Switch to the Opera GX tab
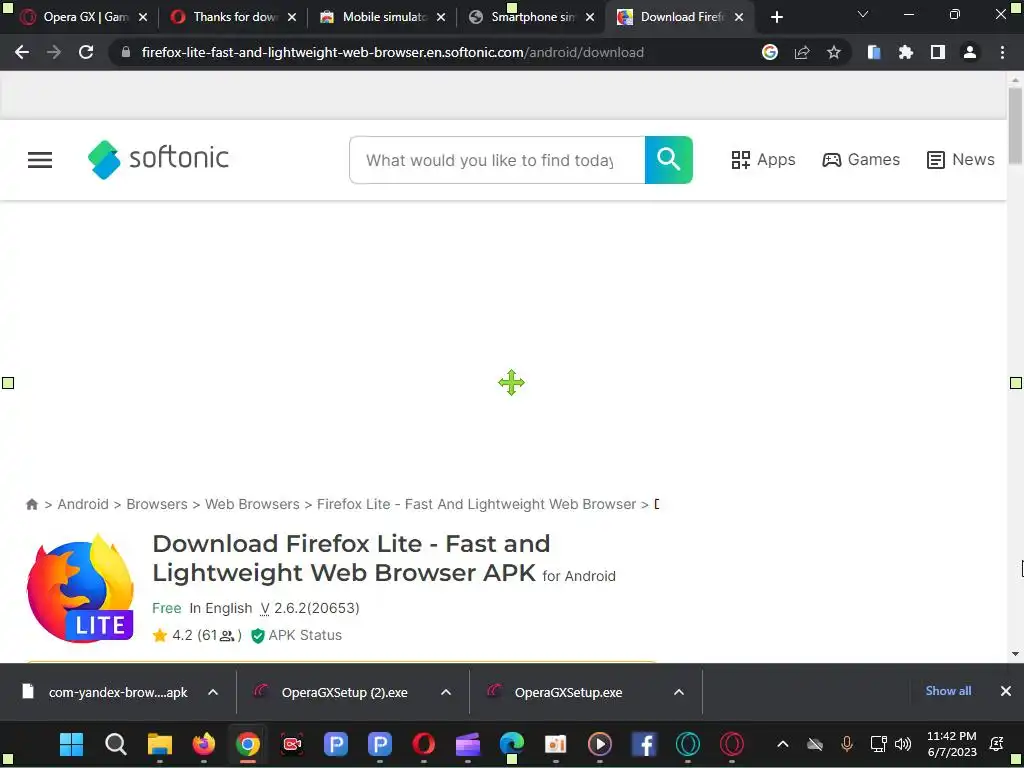The height and width of the screenshot is (768, 1024). [84, 17]
